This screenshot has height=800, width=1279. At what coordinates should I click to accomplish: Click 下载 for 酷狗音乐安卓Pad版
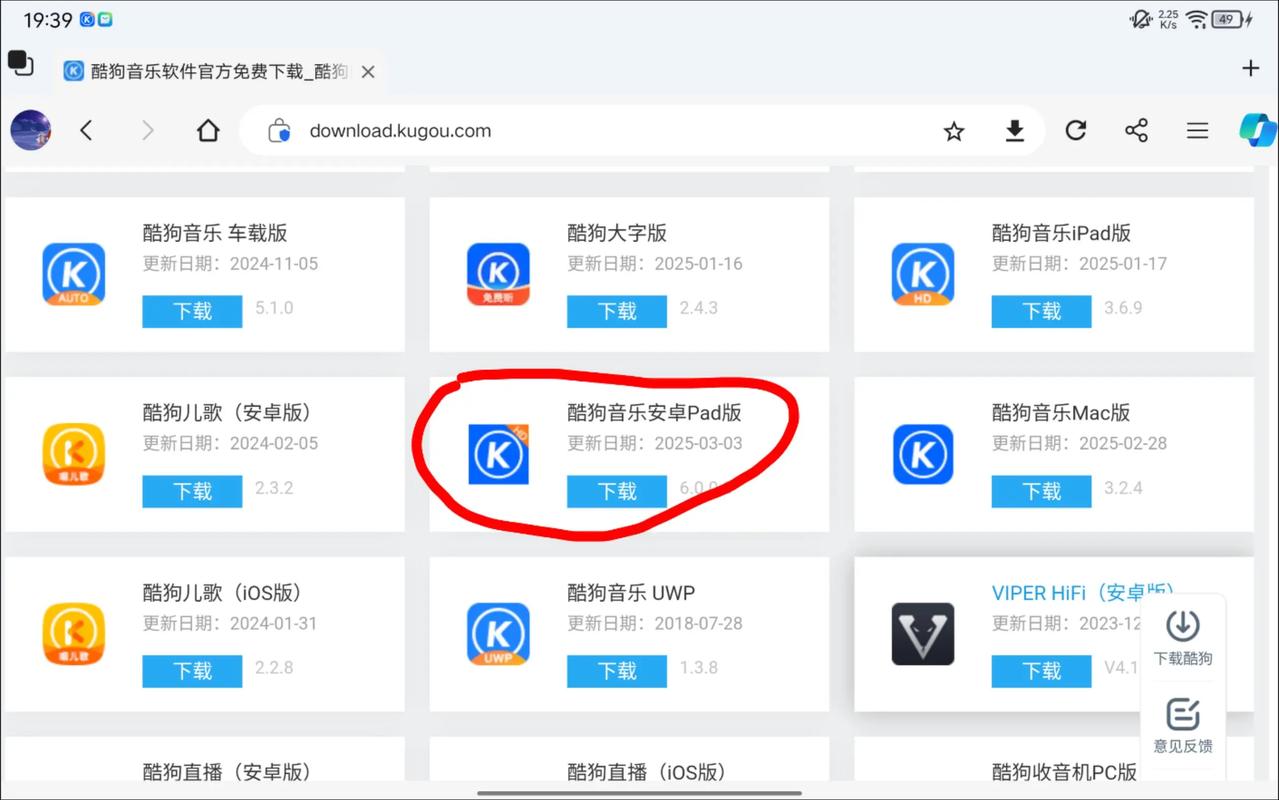(x=616, y=491)
